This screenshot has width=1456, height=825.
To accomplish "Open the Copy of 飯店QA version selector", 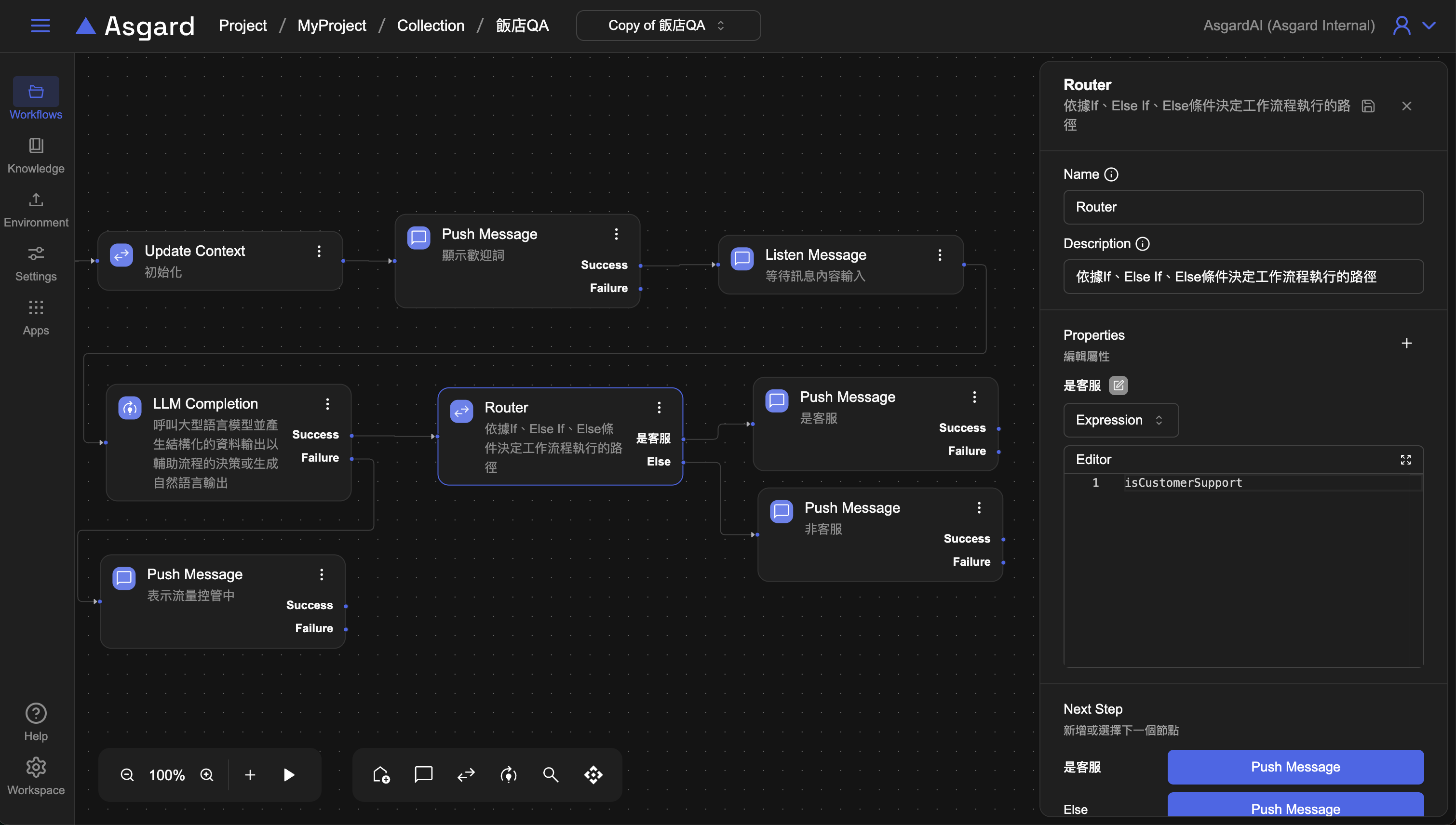I will (668, 26).
